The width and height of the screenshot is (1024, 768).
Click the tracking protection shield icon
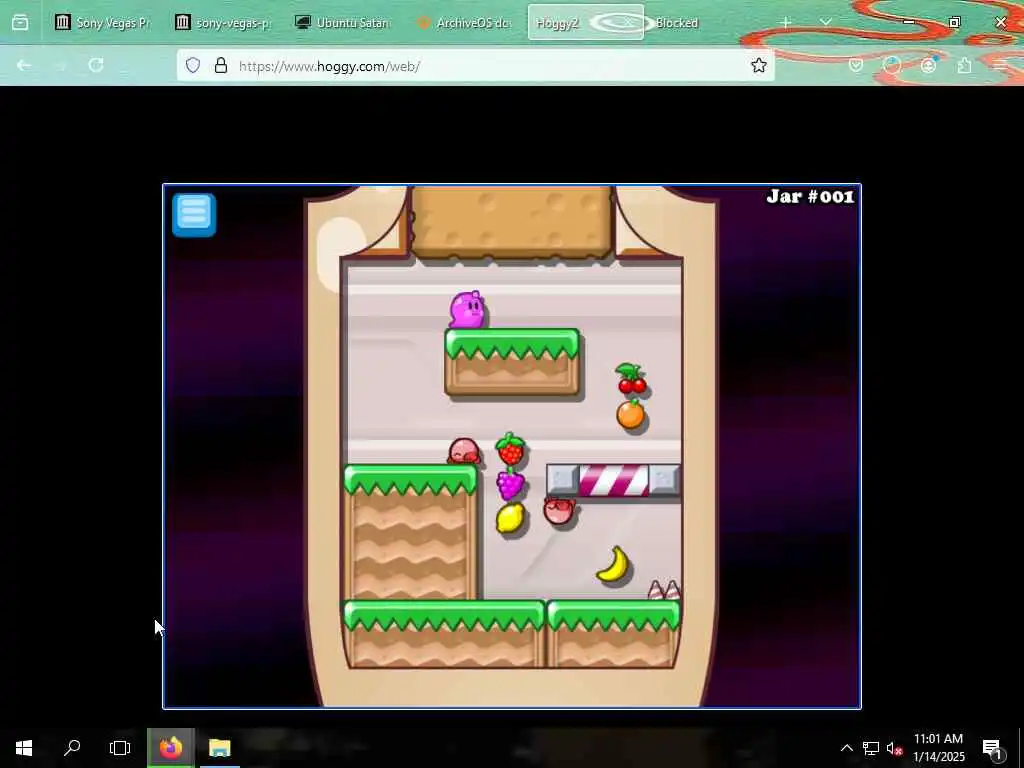193,65
